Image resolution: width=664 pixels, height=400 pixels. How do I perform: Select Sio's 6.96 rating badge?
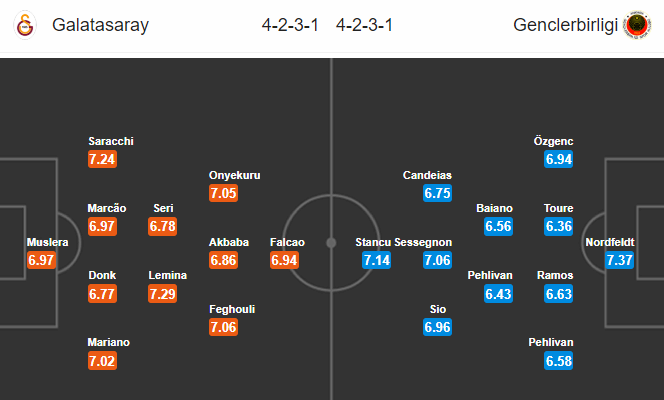[x=437, y=327]
